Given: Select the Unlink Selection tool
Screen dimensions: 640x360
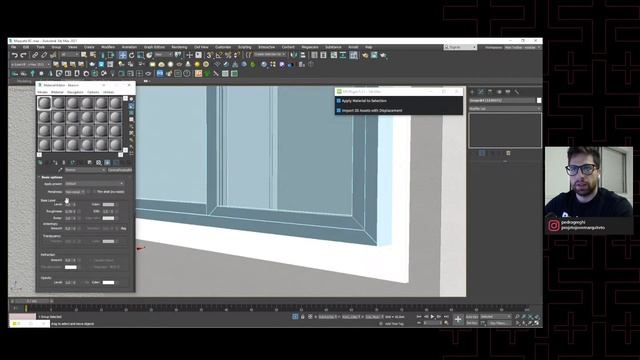Looking at the screenshot, I should pyautogui.click(x=44, y=55).
